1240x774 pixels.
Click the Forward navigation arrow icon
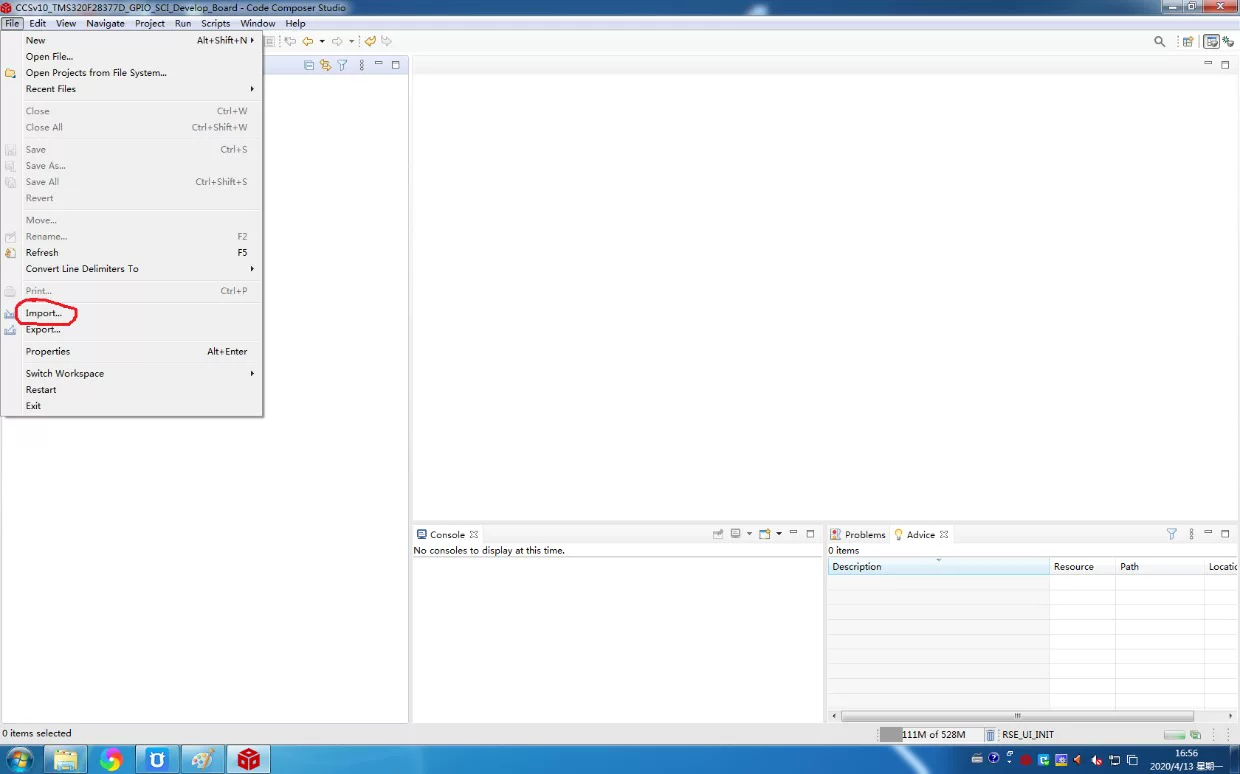pyautogui.click(x=337, y=41)
